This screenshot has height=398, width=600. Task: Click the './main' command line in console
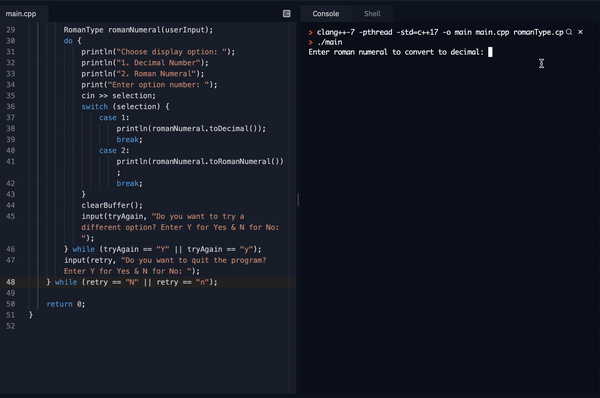point(329,42)
